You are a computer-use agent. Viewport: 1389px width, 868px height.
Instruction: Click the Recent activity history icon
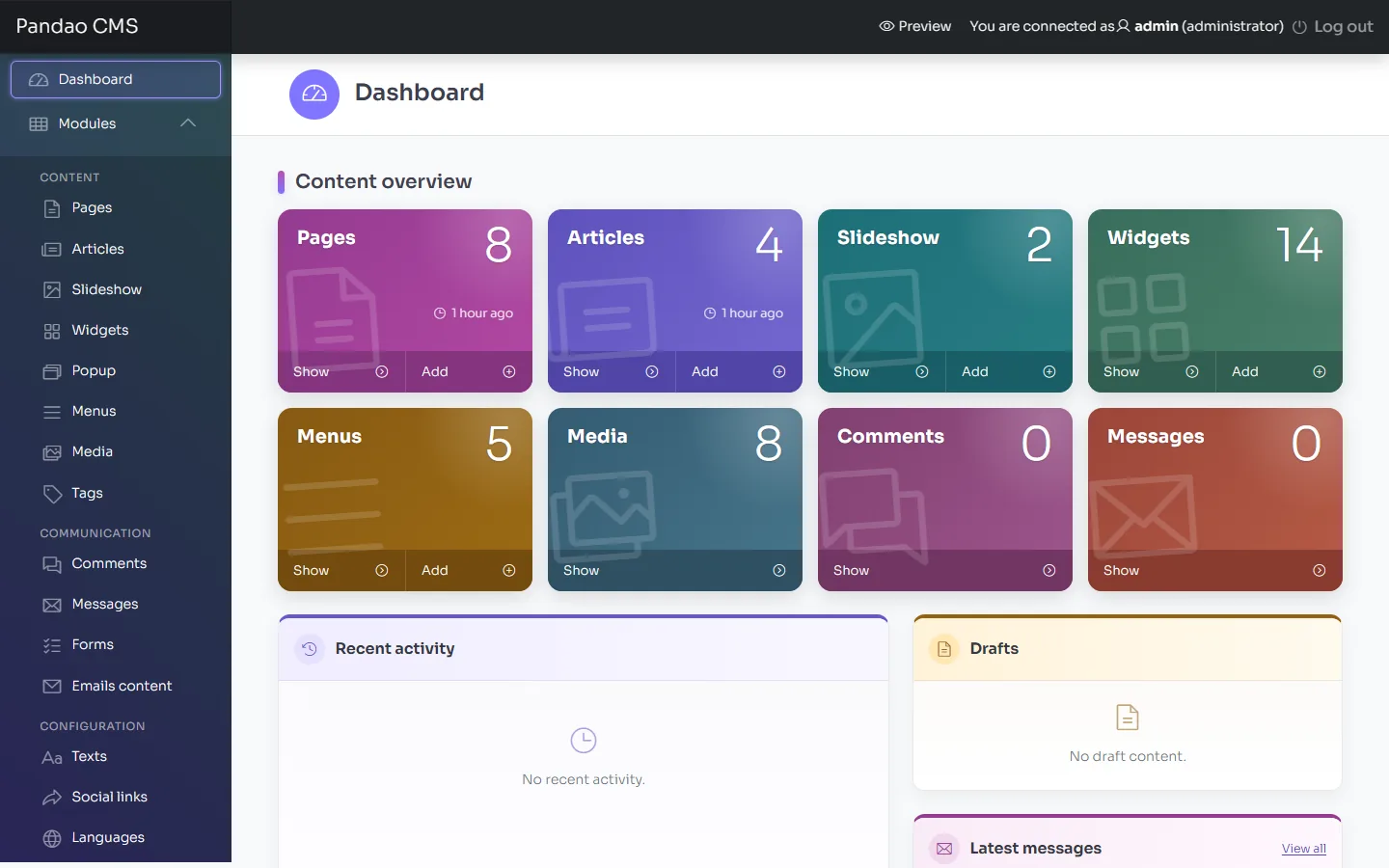tap(309, 649)
